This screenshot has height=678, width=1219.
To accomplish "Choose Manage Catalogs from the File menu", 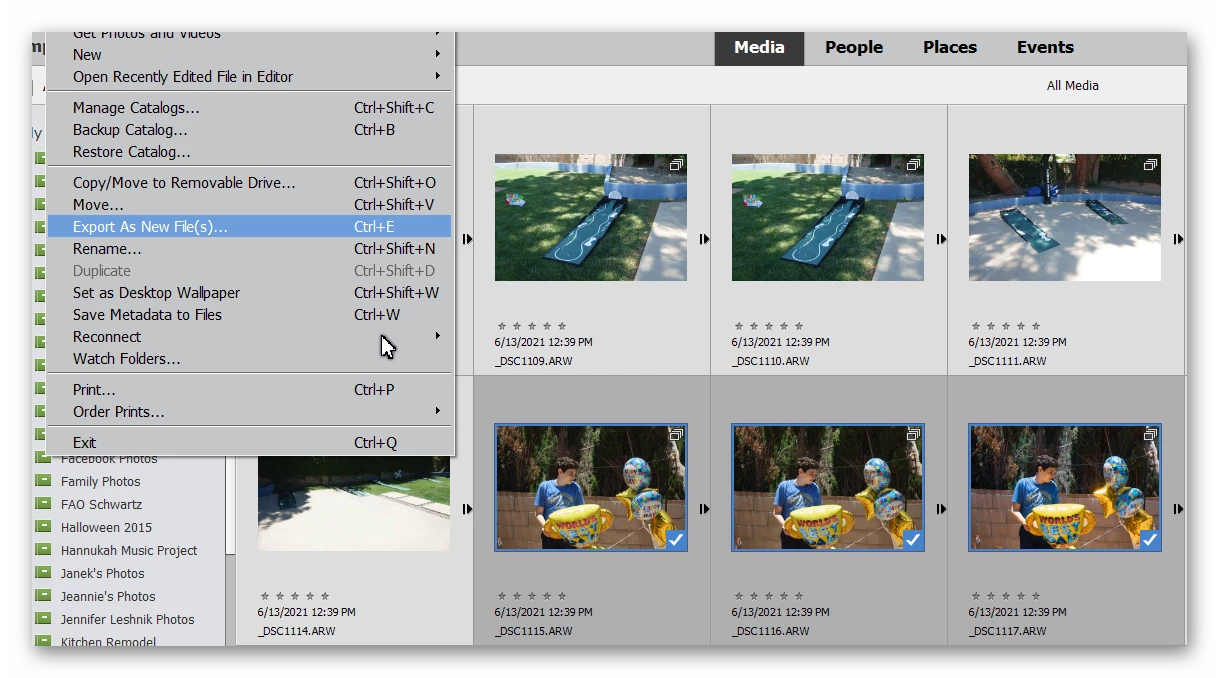I will coord(249,108).
